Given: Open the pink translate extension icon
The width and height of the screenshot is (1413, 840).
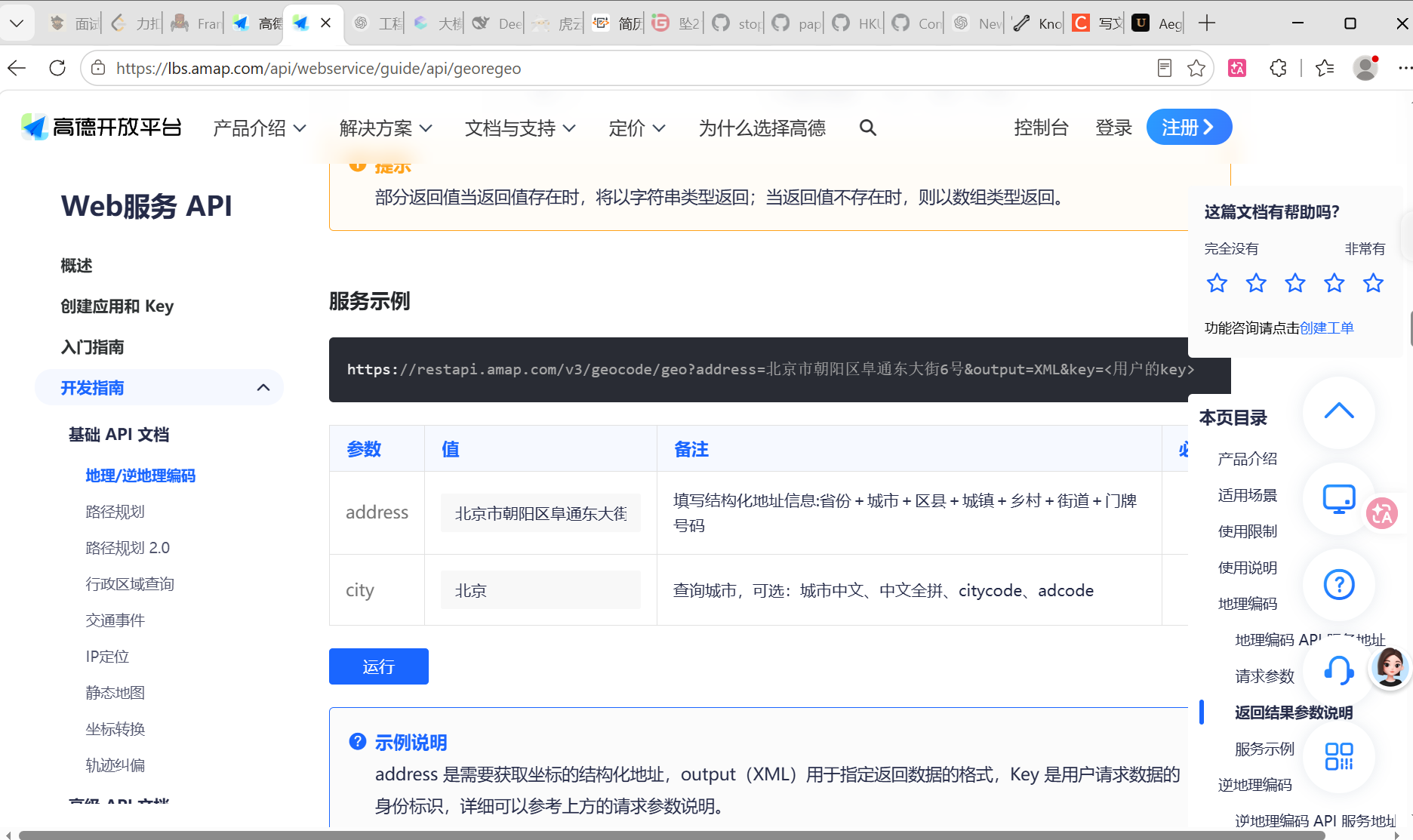Looking at the screenshot, I should [x=1237, y=68].
